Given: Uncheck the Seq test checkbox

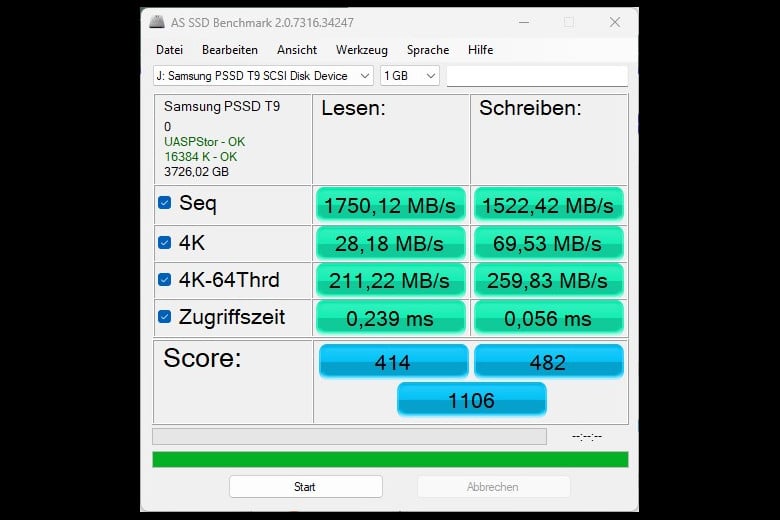Looking at the screenshot, I should click(x=165, y=203).
